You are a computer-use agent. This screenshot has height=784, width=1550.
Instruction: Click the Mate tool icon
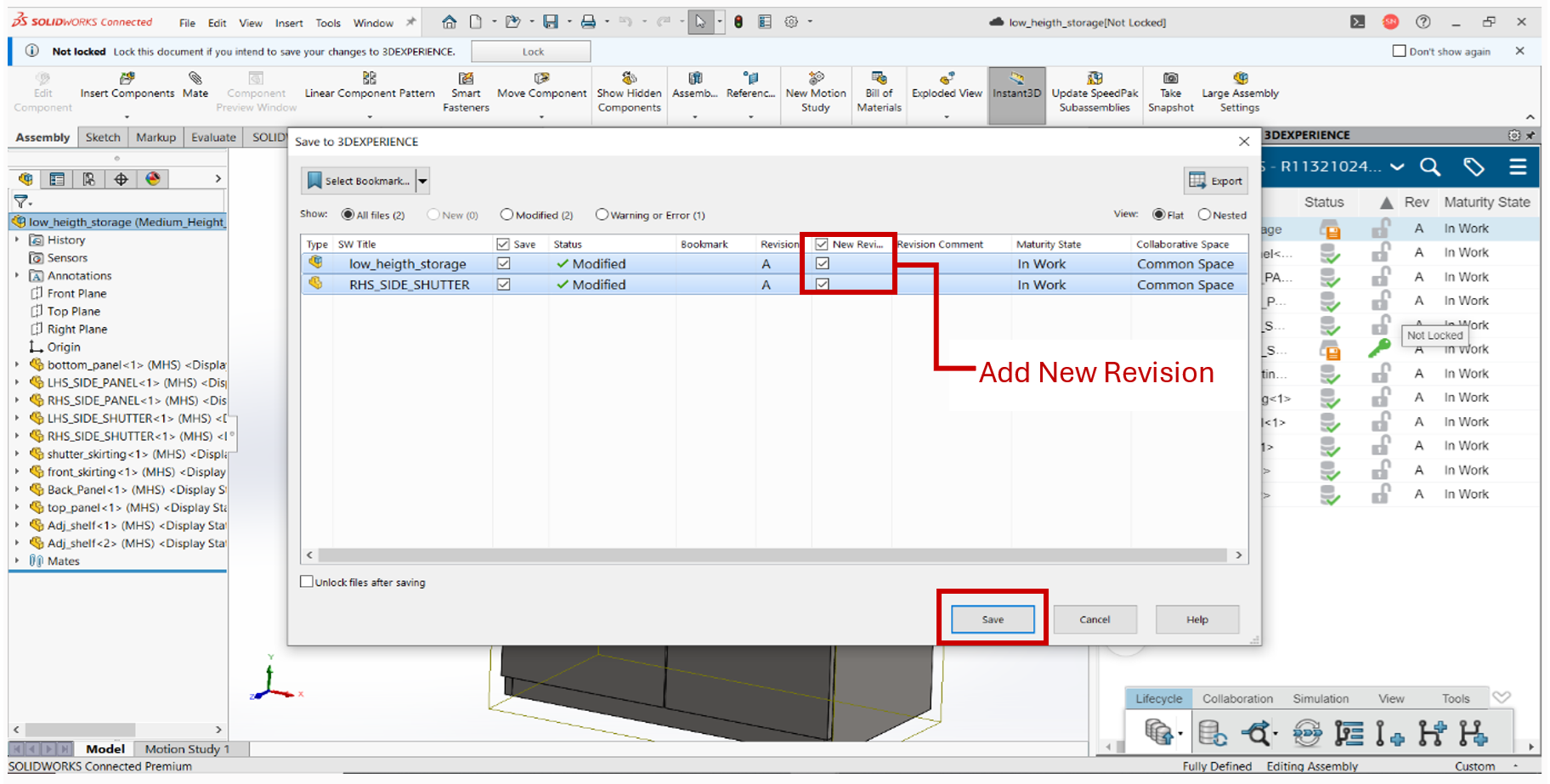(x=195, y=79)
